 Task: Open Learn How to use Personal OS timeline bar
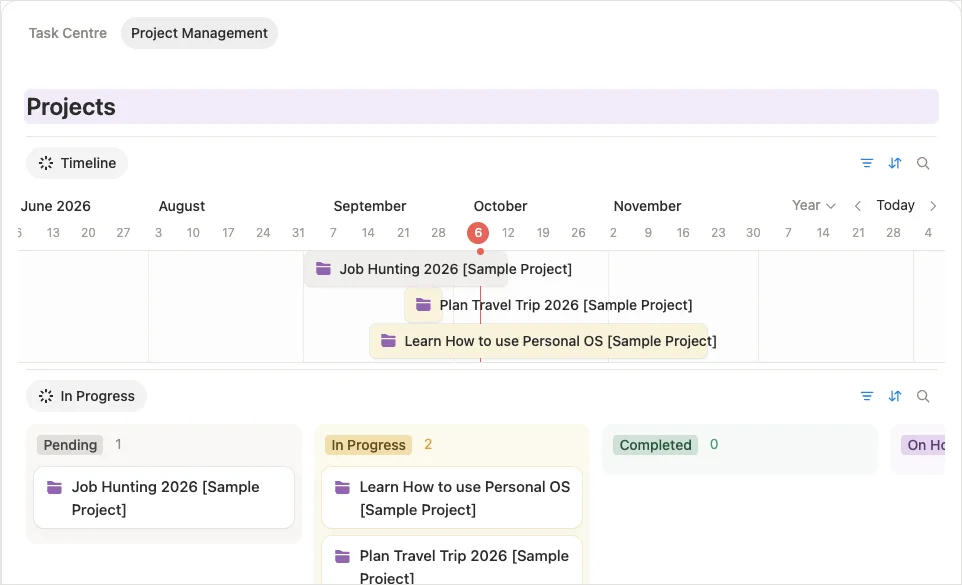point(538,341)
